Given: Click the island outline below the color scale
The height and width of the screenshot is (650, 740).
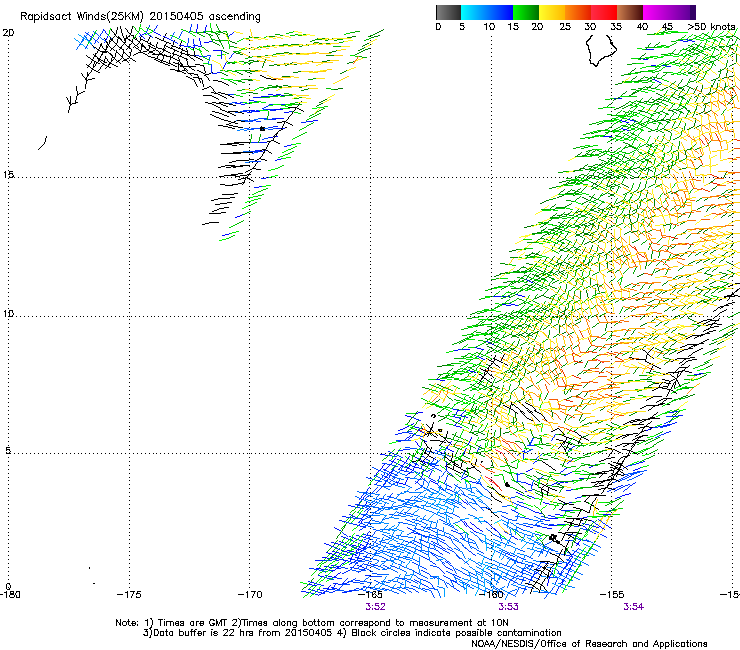Looking at the screenshot, I should click(601, 50).
